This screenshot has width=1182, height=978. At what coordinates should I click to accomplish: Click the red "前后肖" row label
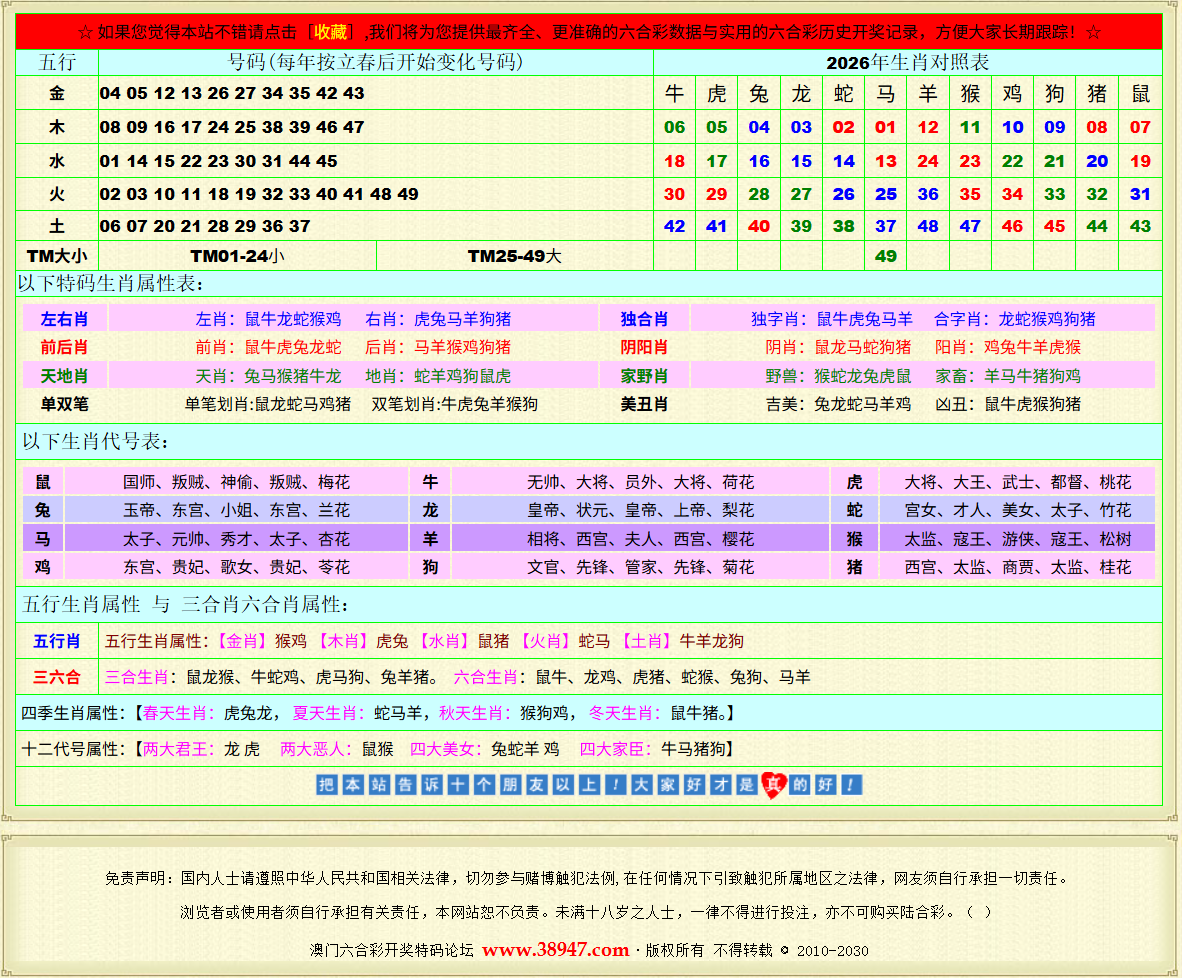[x=64, y=347]
